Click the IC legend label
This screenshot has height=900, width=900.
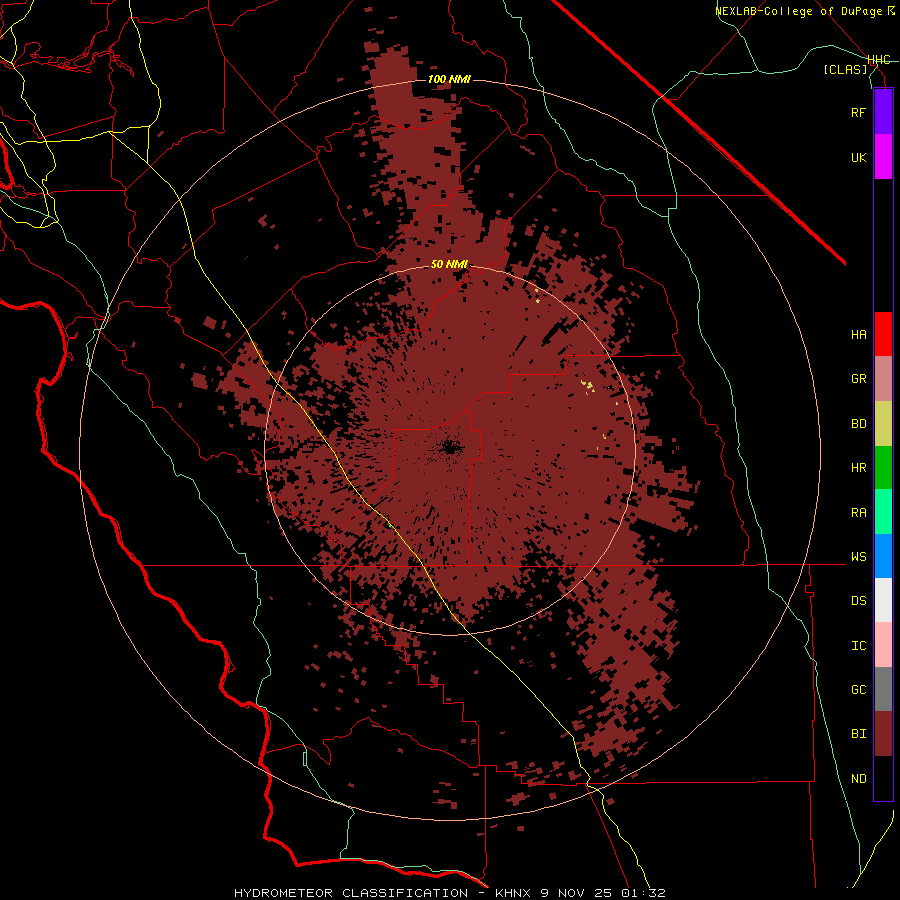tap(858, 646)
